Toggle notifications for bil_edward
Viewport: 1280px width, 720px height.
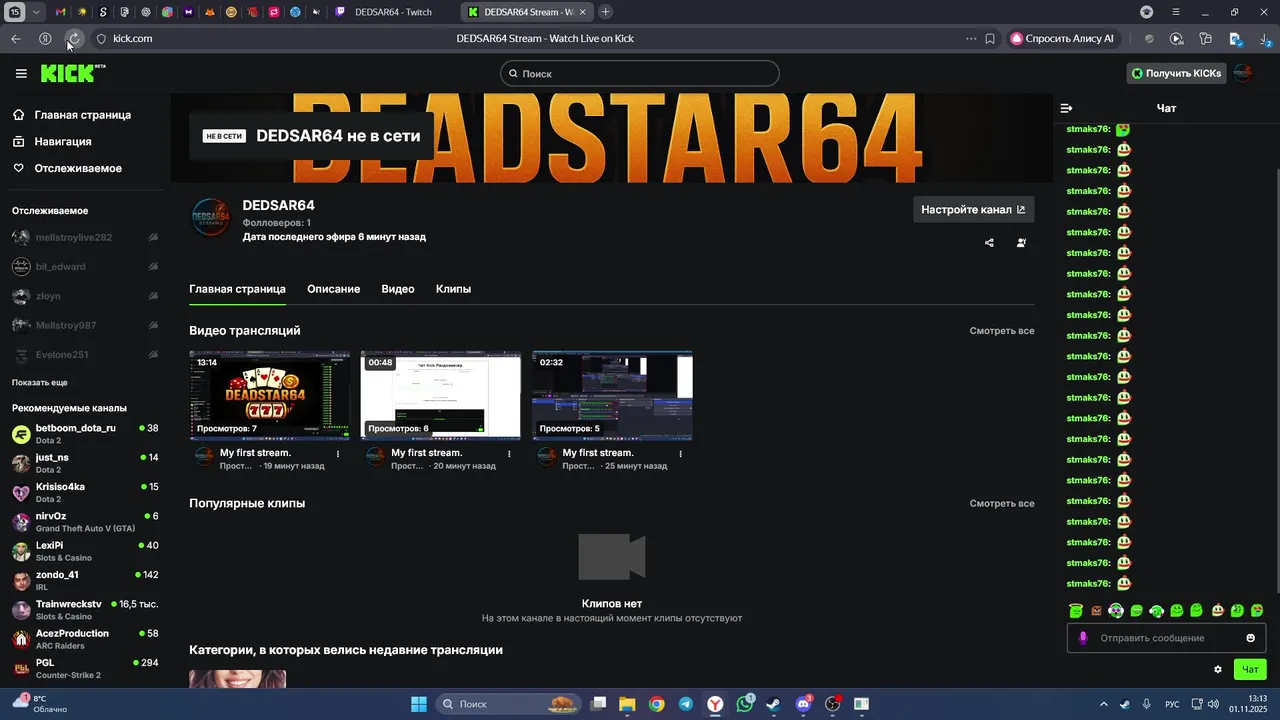[153, 267]
